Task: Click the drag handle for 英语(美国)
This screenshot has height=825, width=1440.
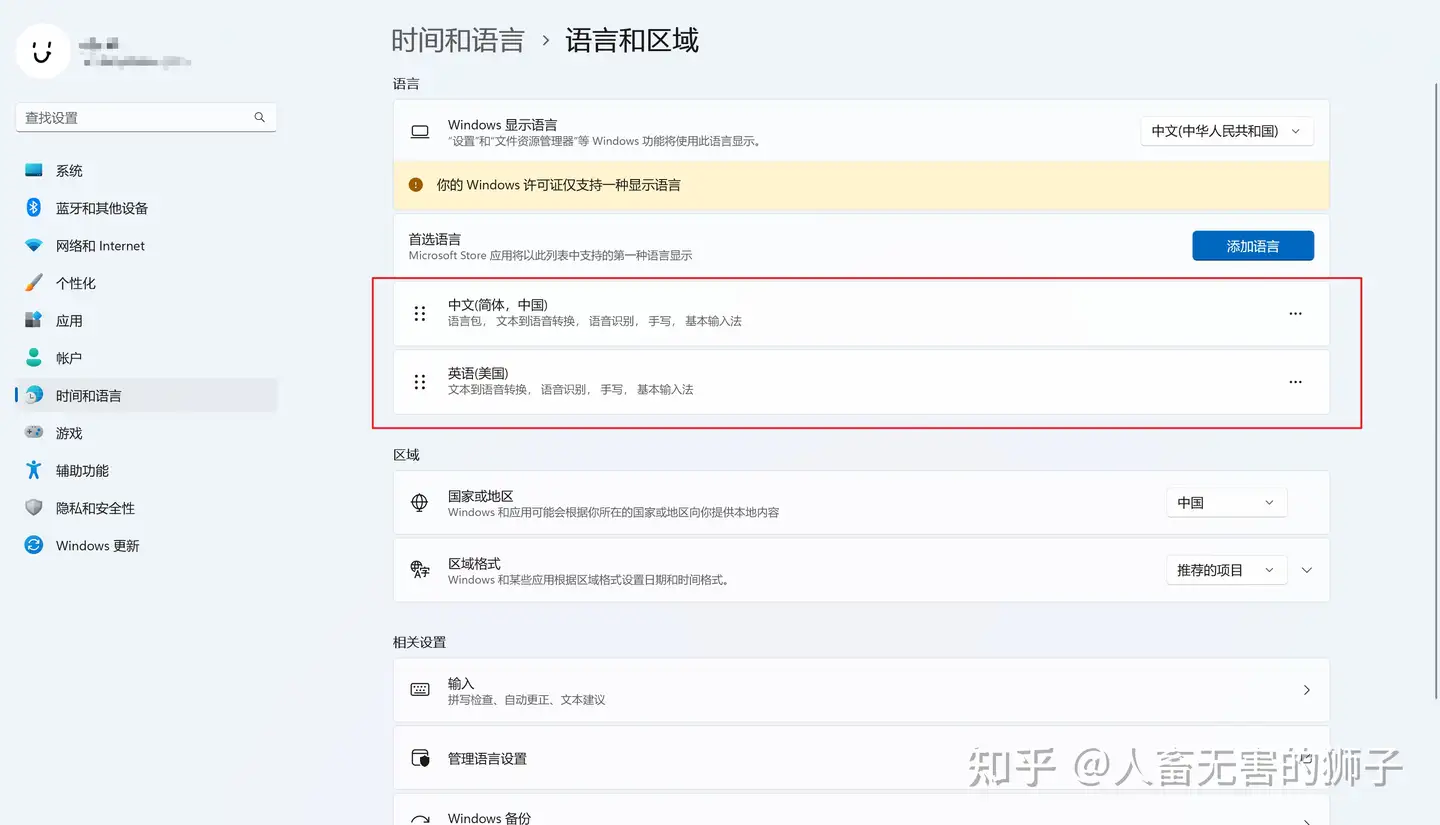Action: point(420,381)
